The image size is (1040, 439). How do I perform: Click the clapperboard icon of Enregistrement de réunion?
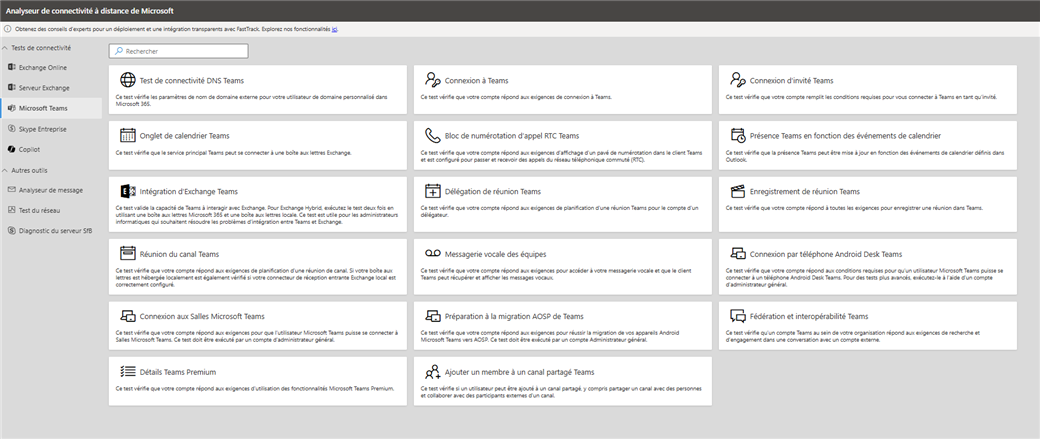(738, 191)
